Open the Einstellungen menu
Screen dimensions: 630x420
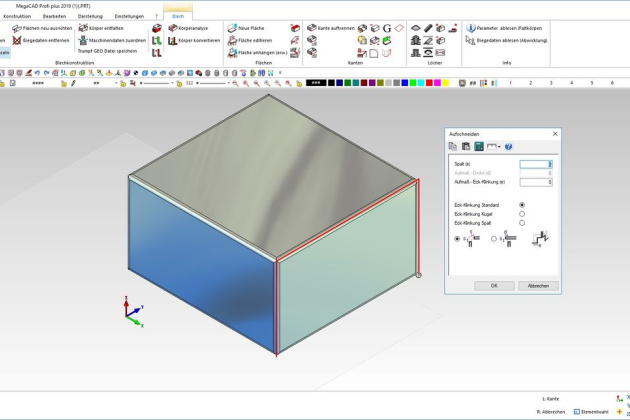click(x=129, y=16)
